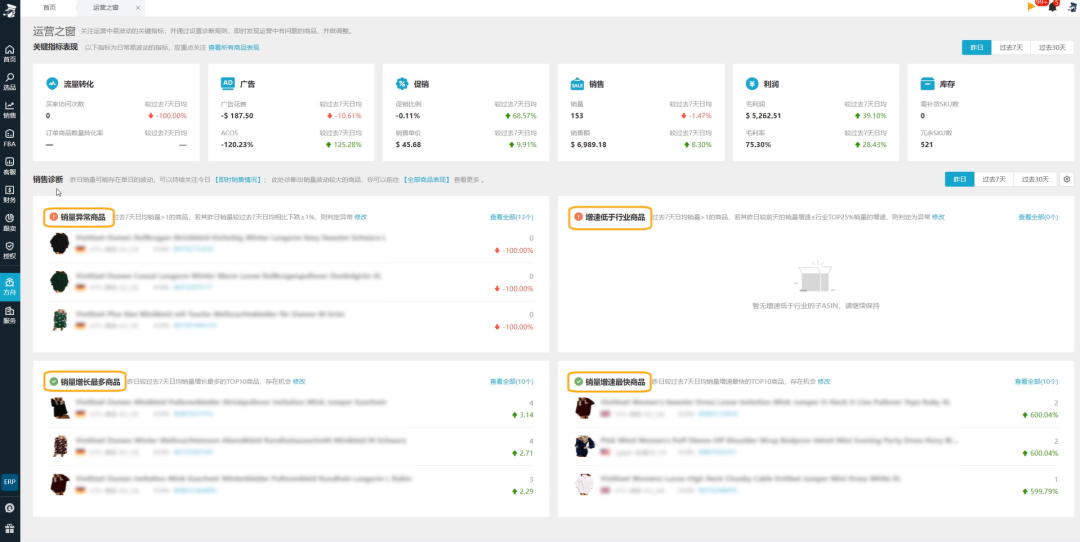Click the green check icon beside 销量增速最快商品
Viewport: 1080px width, 542px height.
(x=579, y=381)
